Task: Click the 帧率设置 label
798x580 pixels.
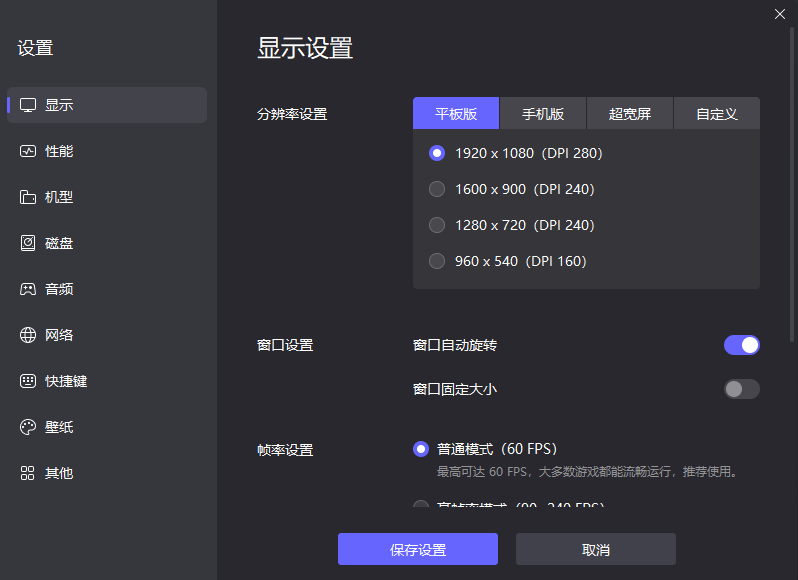Action: [x=285, y=450]
